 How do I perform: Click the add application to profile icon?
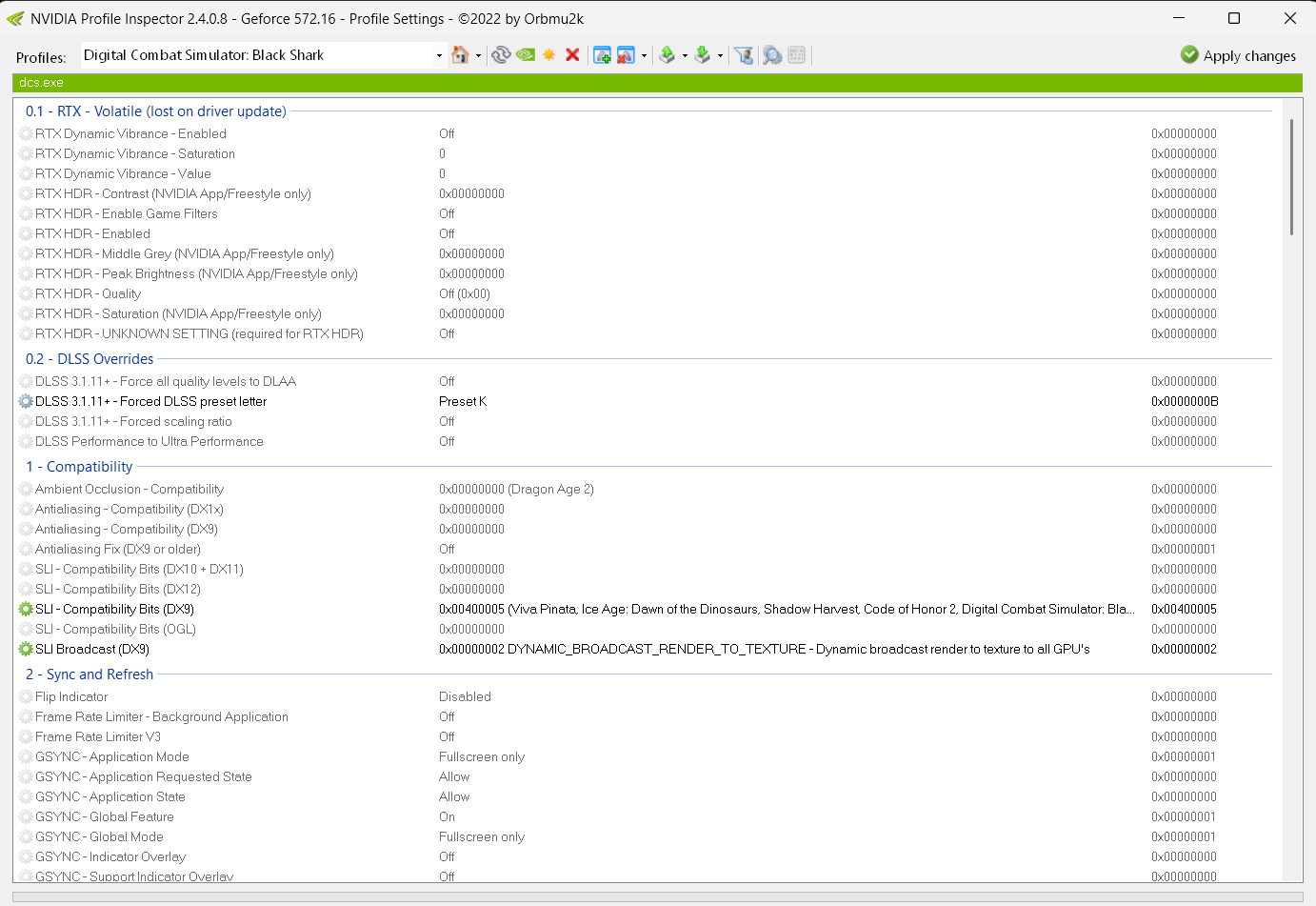pos(602,55)
